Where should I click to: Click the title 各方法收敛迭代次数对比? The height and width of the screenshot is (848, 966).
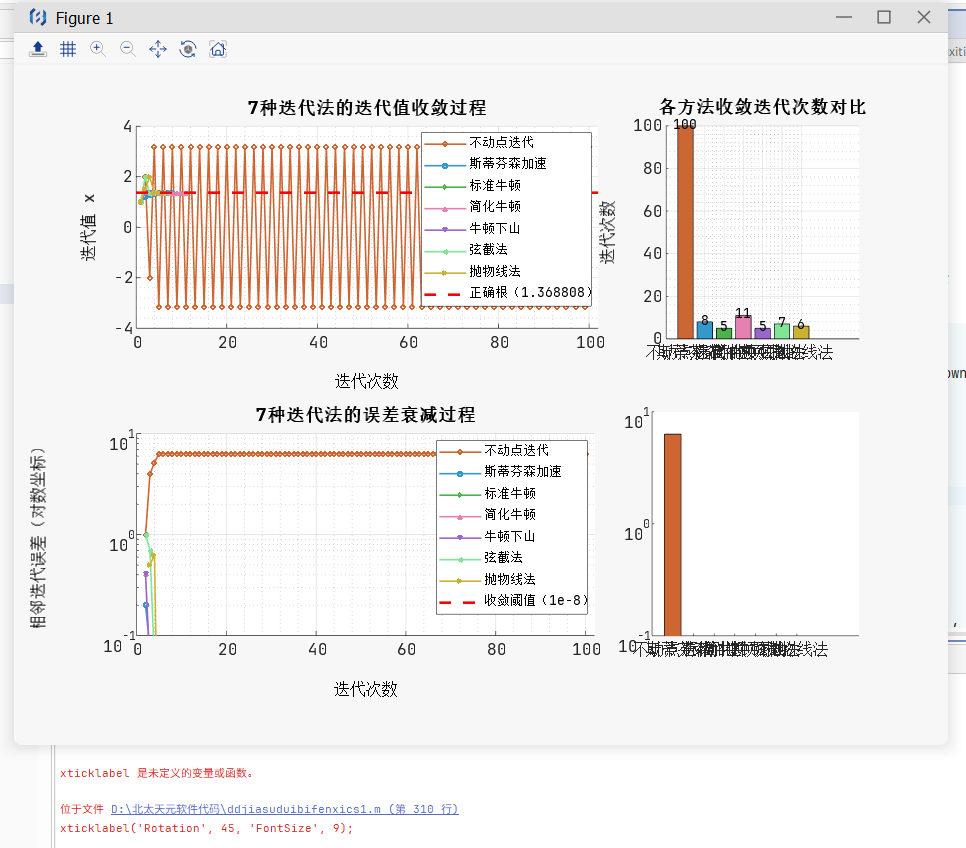(x=762, y=107)
